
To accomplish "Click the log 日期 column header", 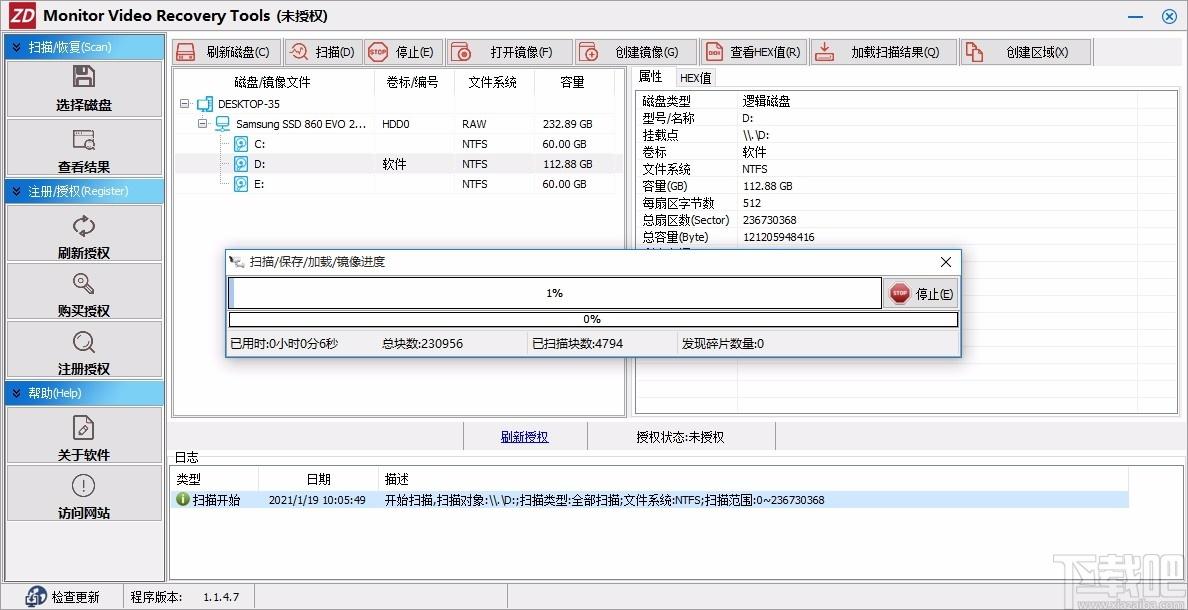I will 318,480.
